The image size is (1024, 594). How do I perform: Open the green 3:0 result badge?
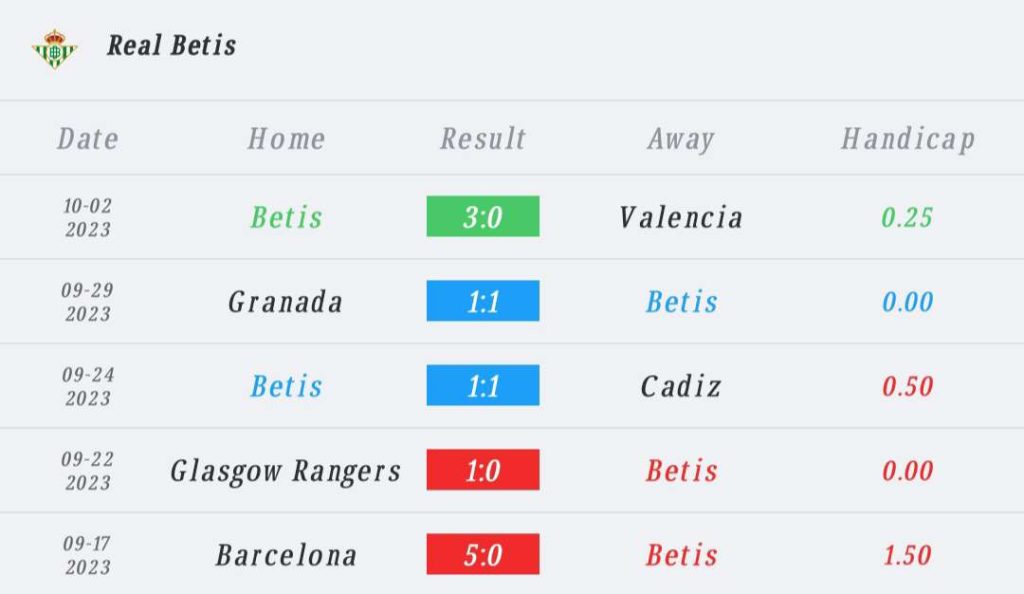pos(483,217)
